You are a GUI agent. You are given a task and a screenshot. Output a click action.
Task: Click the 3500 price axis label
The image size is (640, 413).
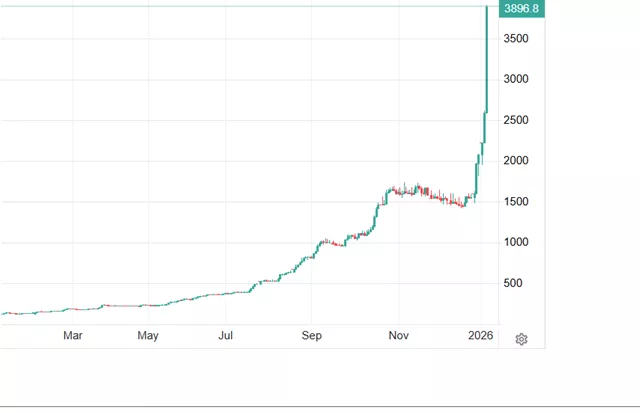click(x=518, y=38)
